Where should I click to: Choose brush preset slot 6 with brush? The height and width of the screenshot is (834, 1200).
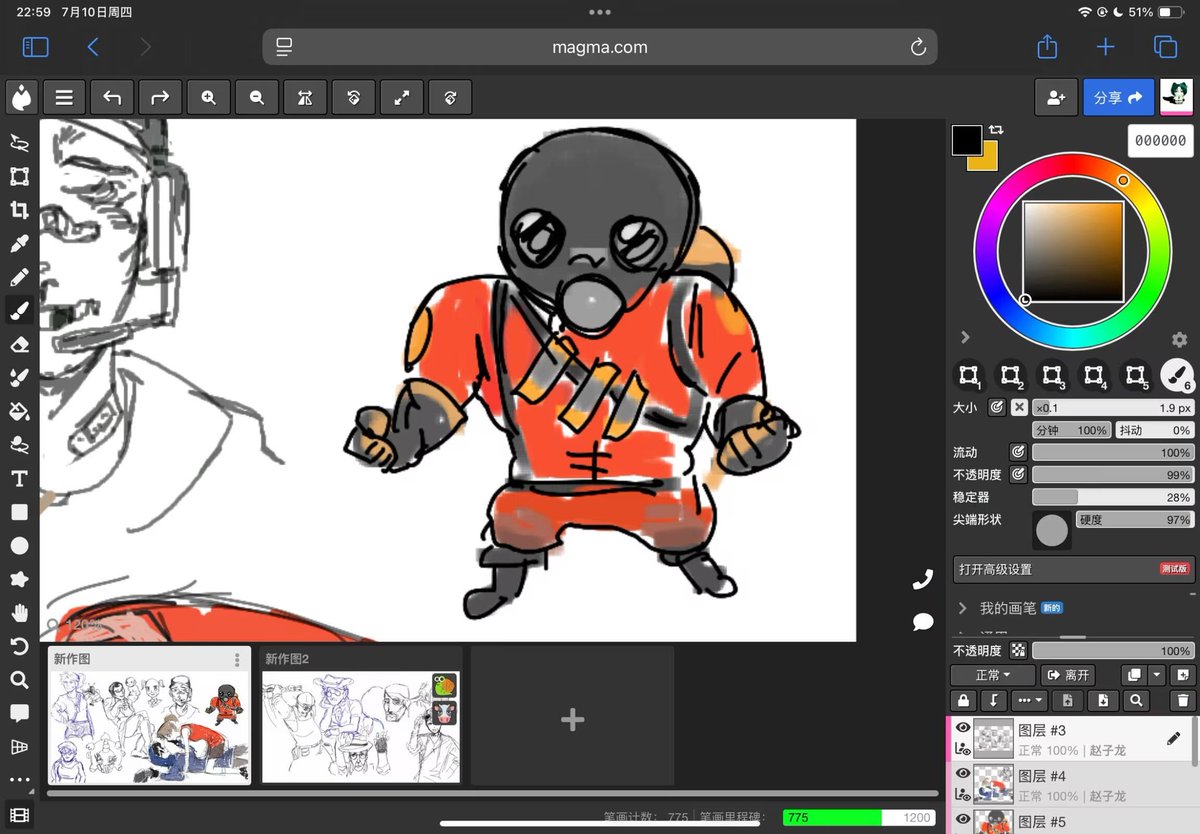pyautogui.click(x=1178, y=375)
